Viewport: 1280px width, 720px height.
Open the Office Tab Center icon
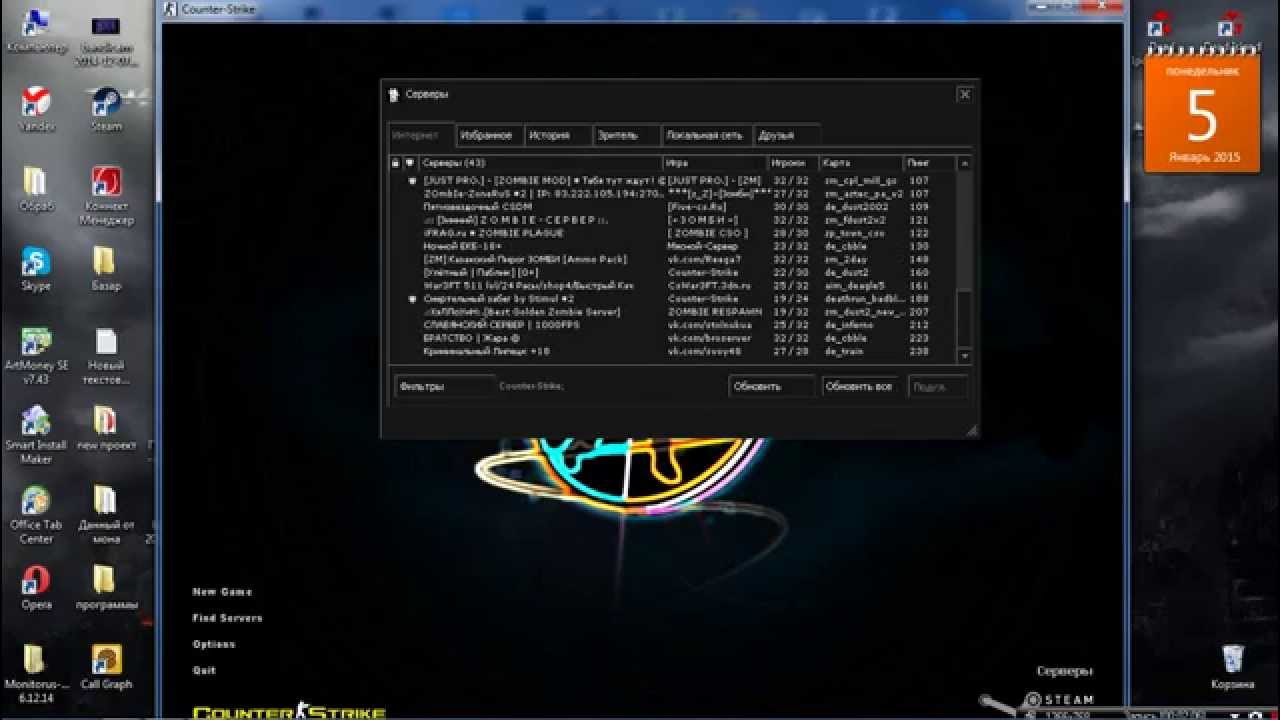(36, 514)
